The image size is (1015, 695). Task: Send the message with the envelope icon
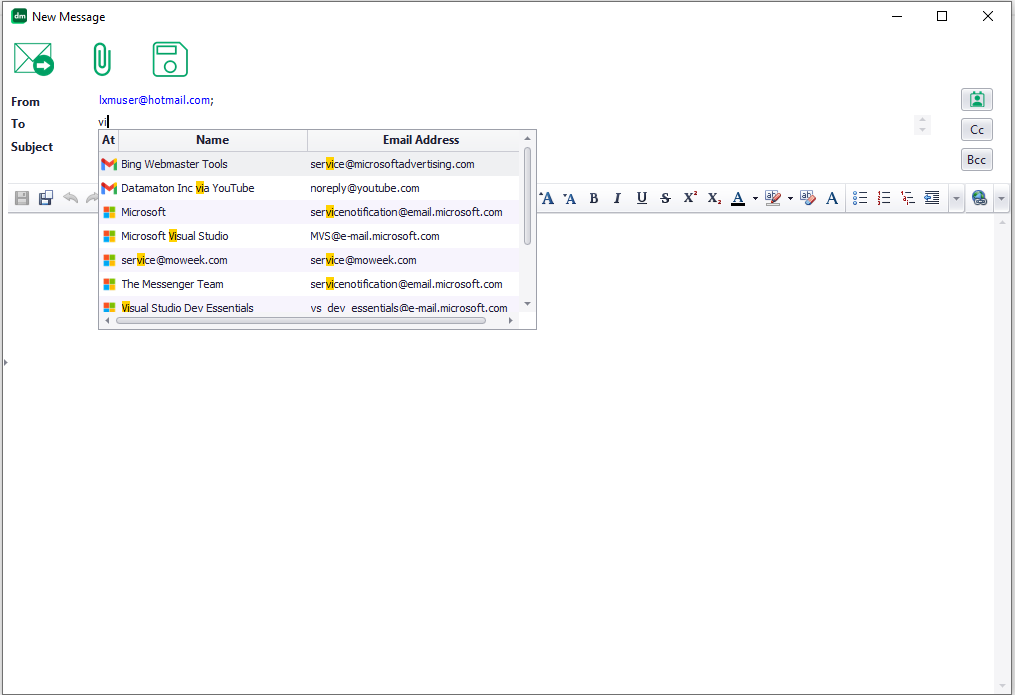click(34, 59)
